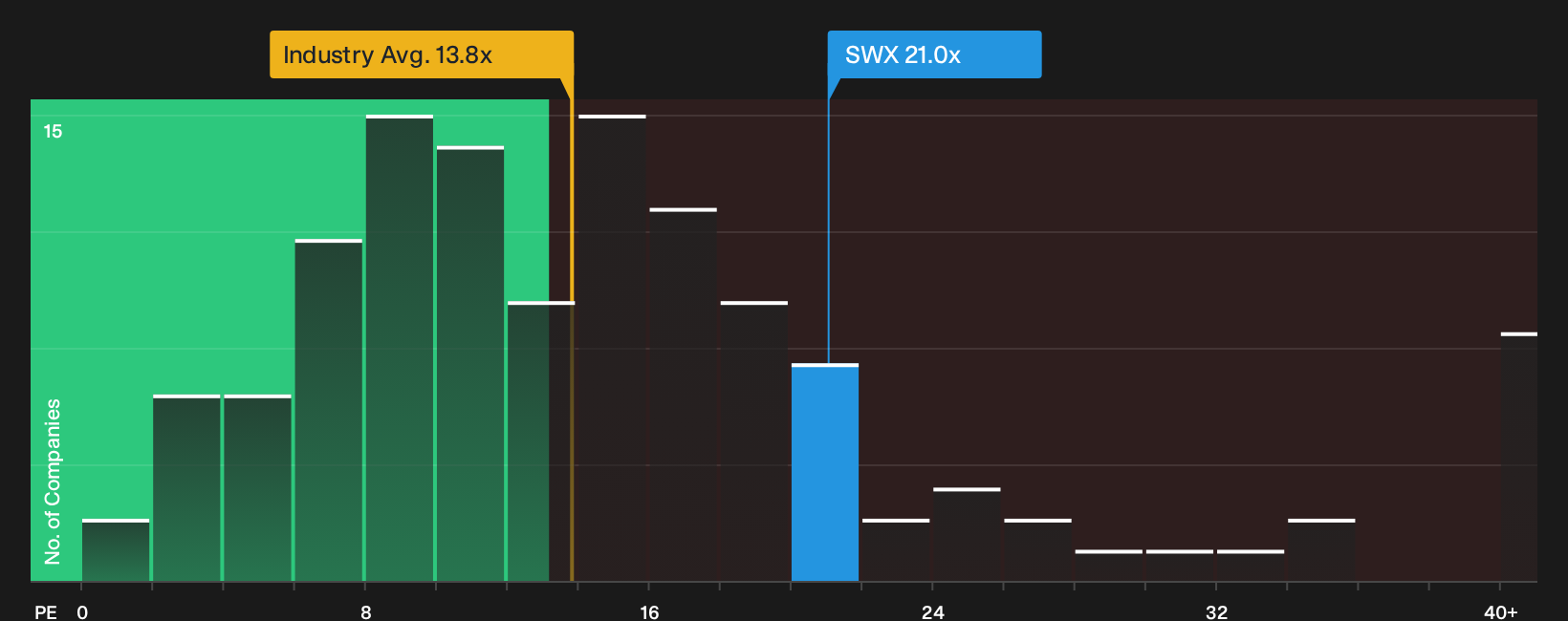This screenshot has height=621, width=1568.
Task: Click the bar for PE 10-12
Action: pos(470,363)
